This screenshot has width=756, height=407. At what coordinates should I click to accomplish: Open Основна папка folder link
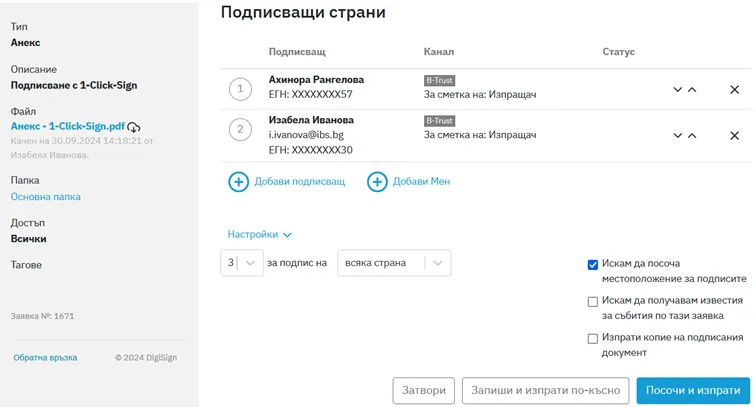(46, 197)
